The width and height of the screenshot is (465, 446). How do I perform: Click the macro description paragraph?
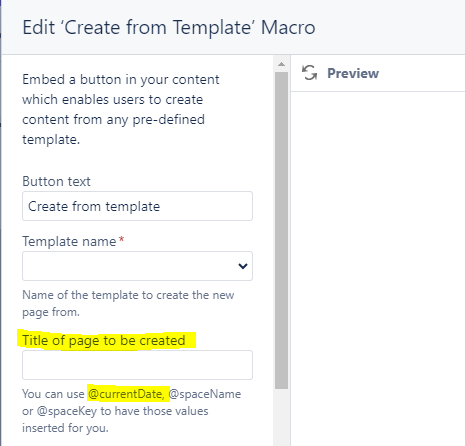point(121,109)
